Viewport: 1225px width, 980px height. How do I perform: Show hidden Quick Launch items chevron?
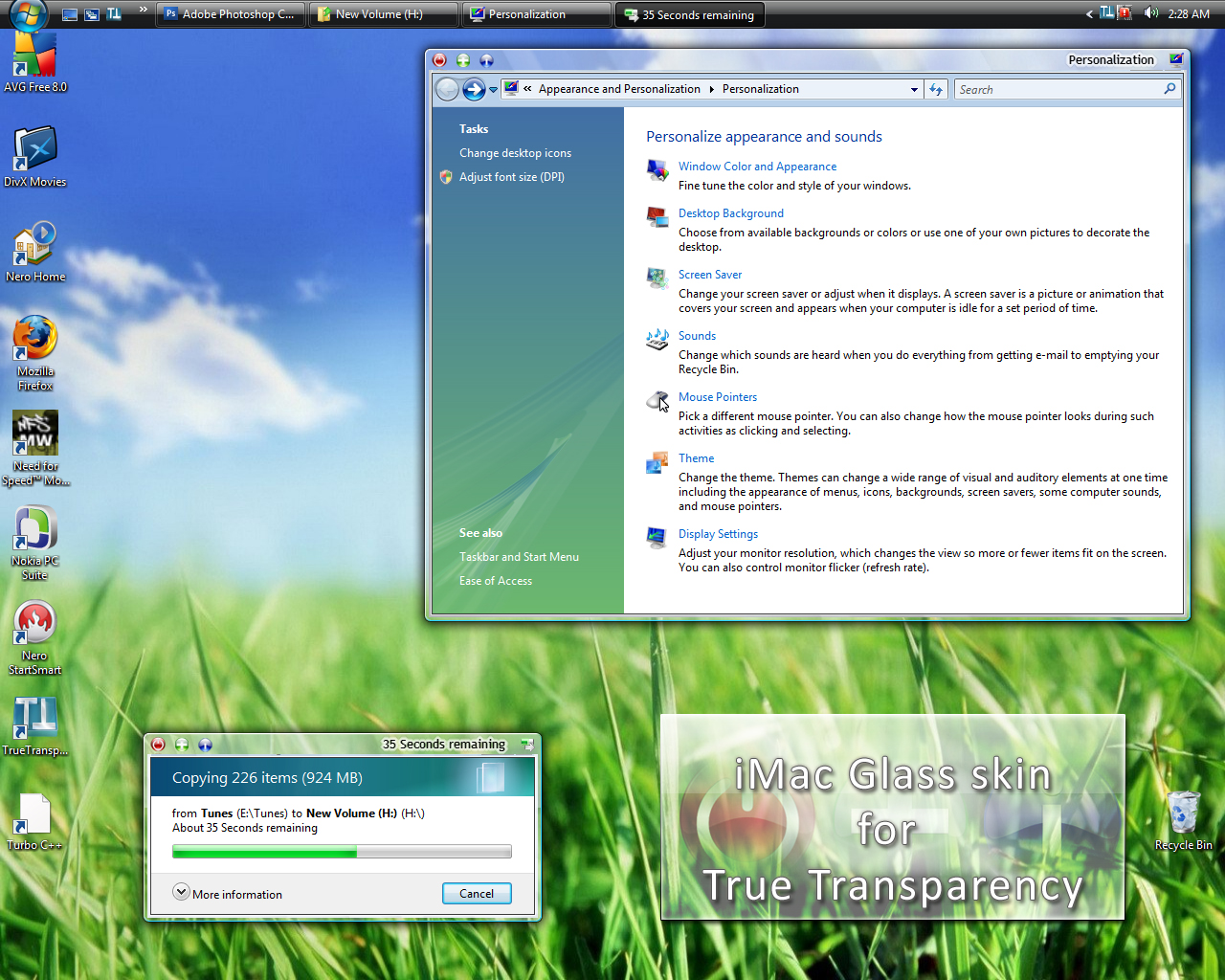(143, 10)
